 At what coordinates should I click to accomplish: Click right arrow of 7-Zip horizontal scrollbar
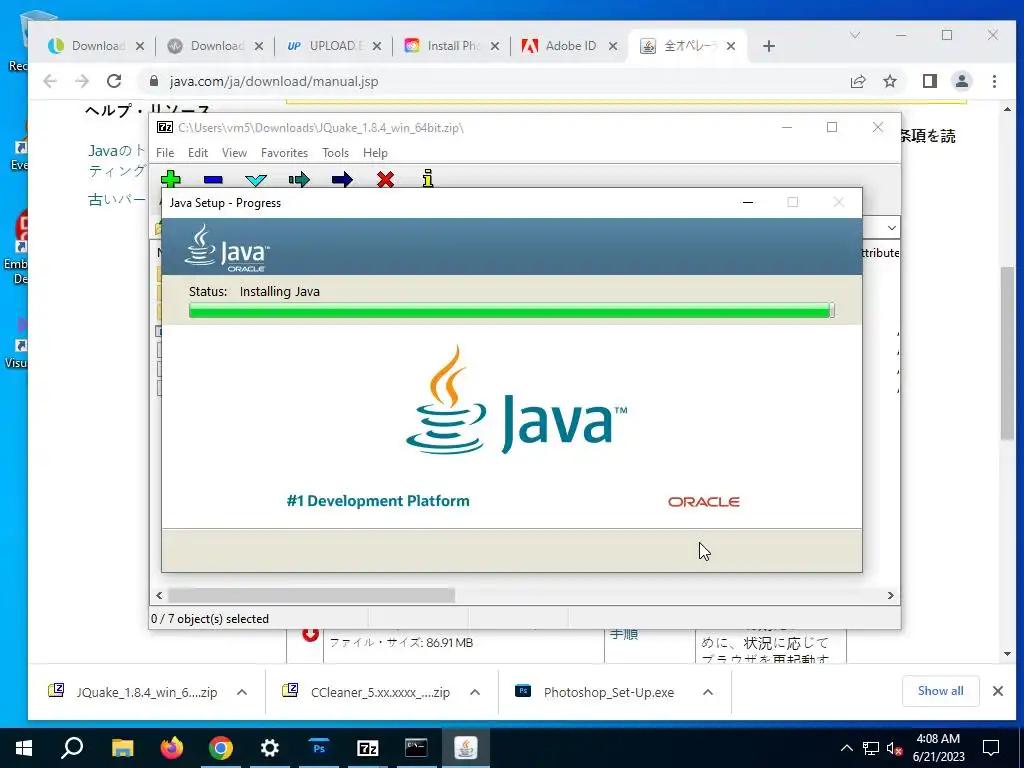891,596
